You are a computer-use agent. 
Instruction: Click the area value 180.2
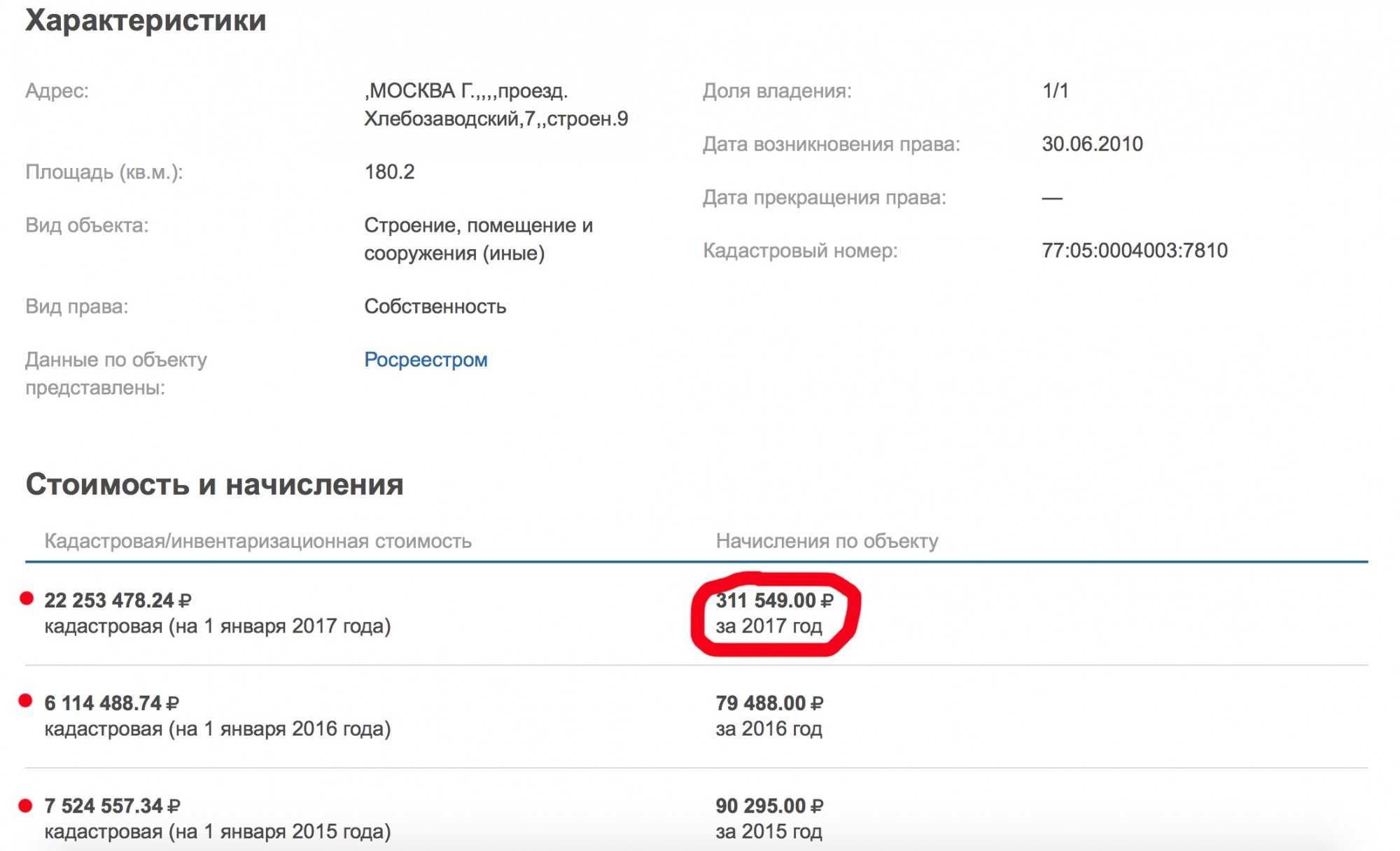click(x=389, y=172)
